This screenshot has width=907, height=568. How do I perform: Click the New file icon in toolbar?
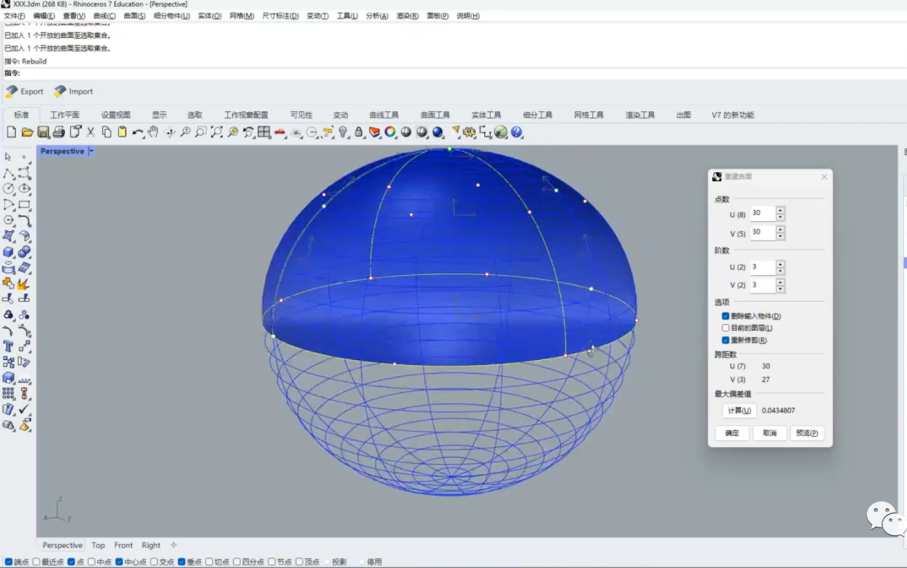coord(11,132)
